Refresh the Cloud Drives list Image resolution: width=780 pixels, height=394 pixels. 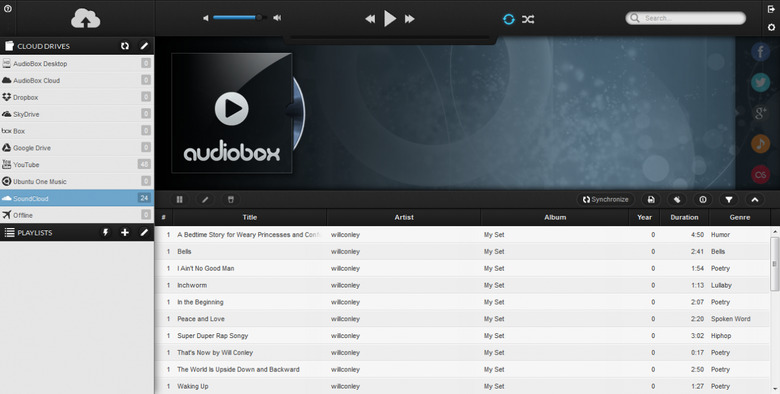(125, 46)
